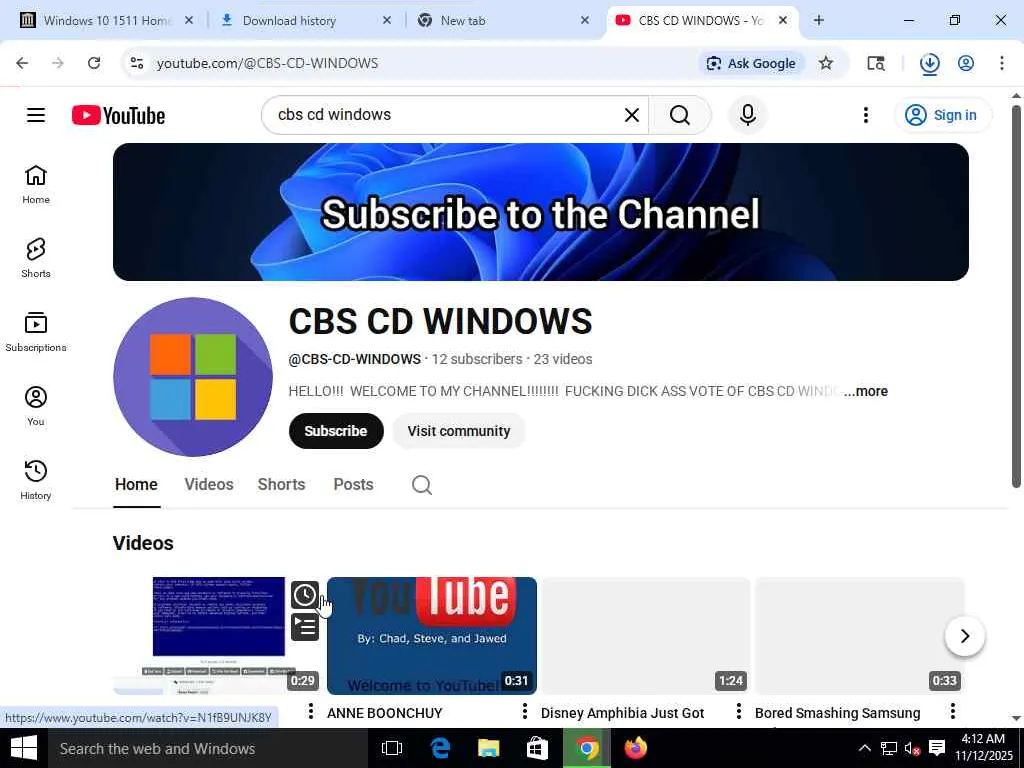Open Subscriptions in sidebar
Image resolution: width=1024 pixels, height=768 pixels.
pyautogui.click(x=36, y=332)
